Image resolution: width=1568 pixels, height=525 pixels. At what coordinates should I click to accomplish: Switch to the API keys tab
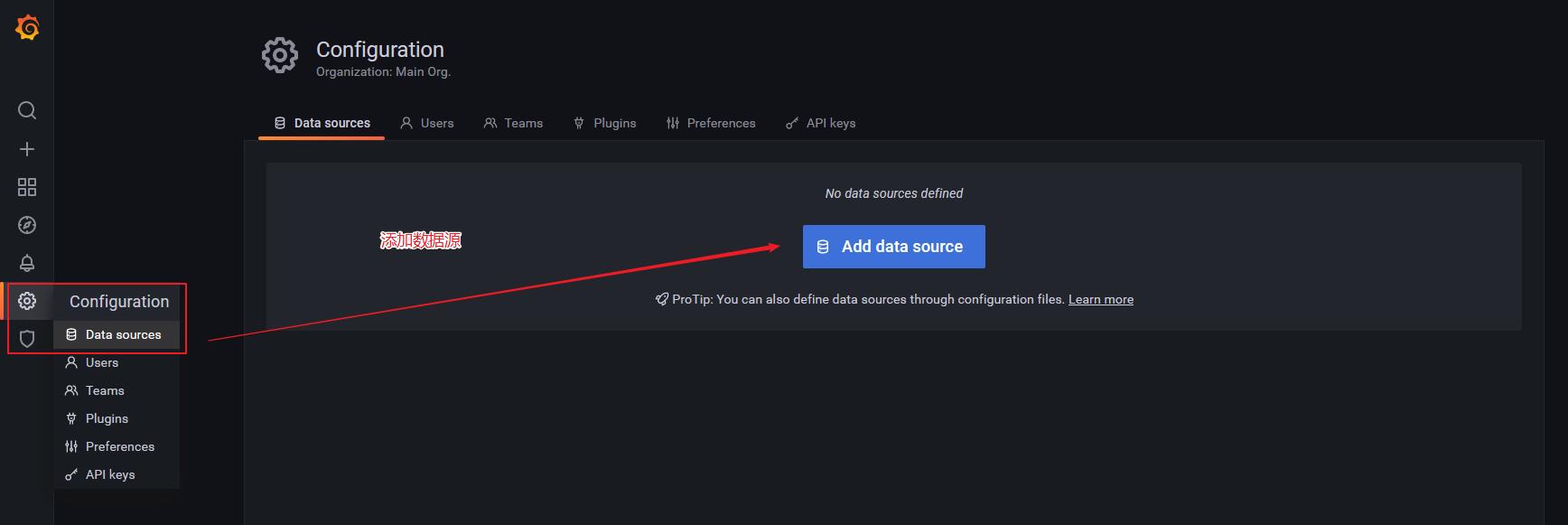point(820,123)
